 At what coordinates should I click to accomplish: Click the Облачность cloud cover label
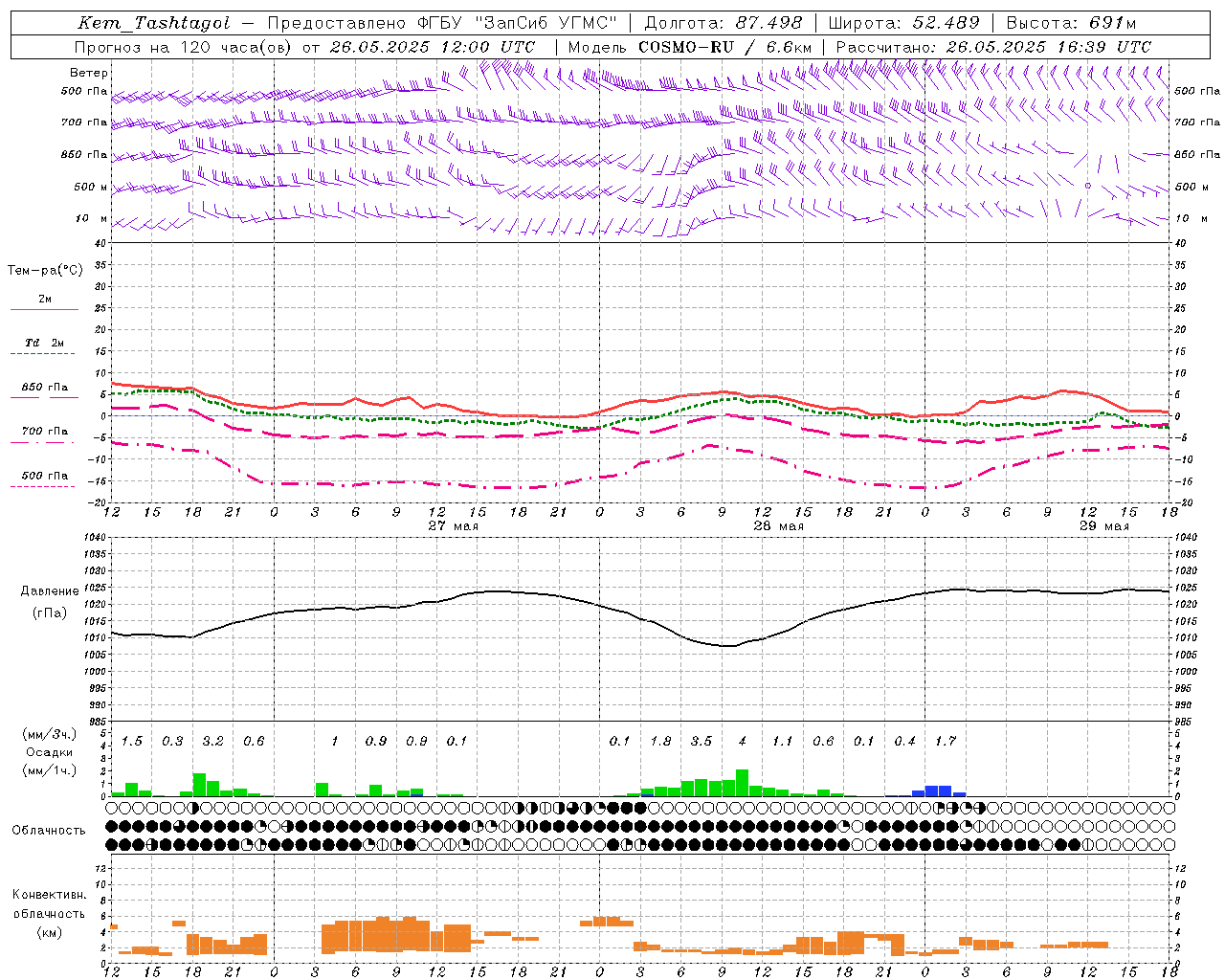[x=49, y=830]
